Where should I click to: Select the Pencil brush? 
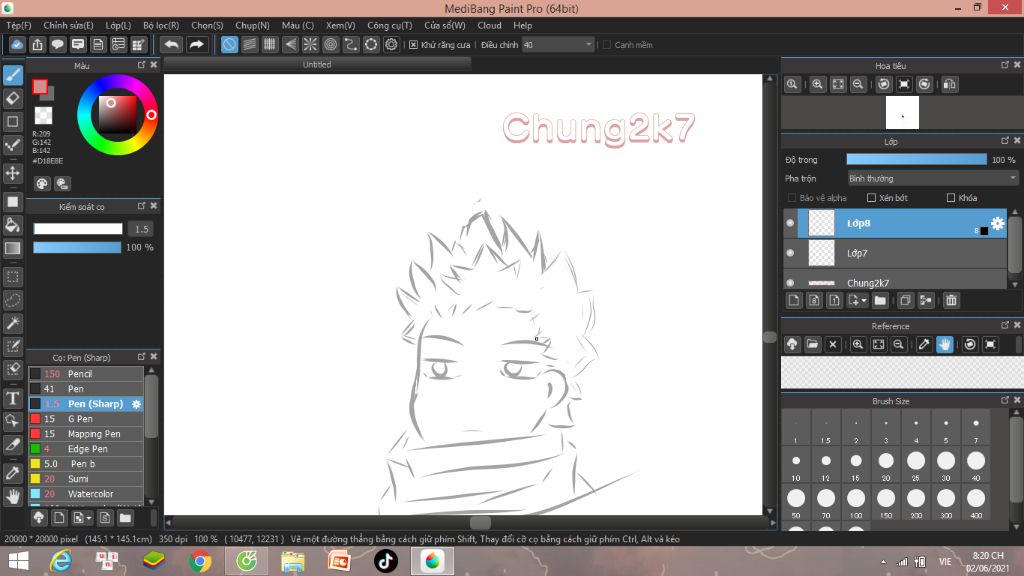click(x=86, y=374)
